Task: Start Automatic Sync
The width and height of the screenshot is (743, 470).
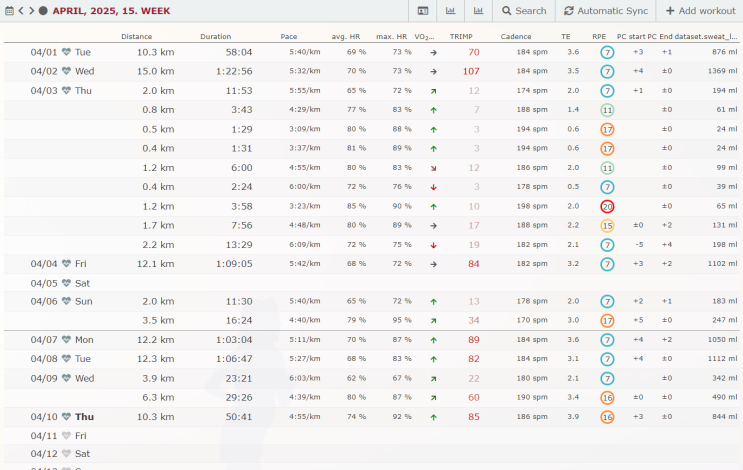Action: pyautogui.click(x=606, y=11)
